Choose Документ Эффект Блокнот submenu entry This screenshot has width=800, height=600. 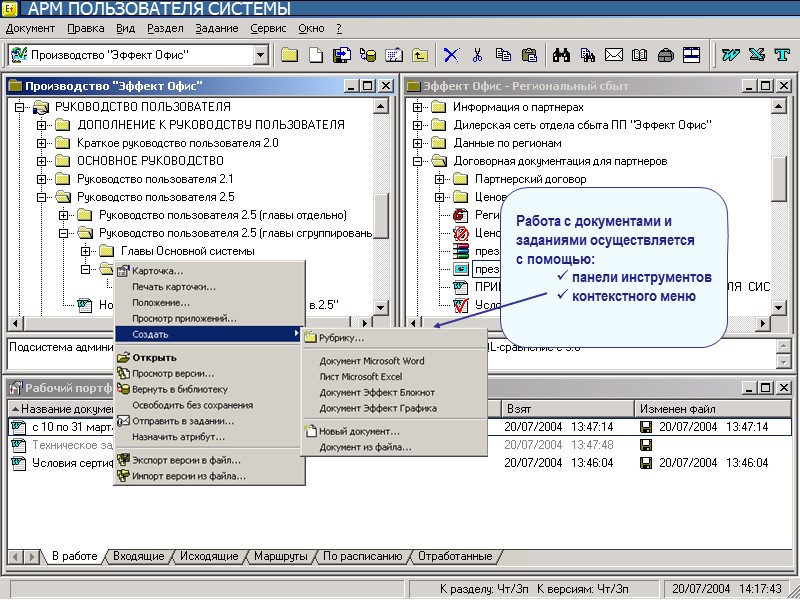point(394,392)
